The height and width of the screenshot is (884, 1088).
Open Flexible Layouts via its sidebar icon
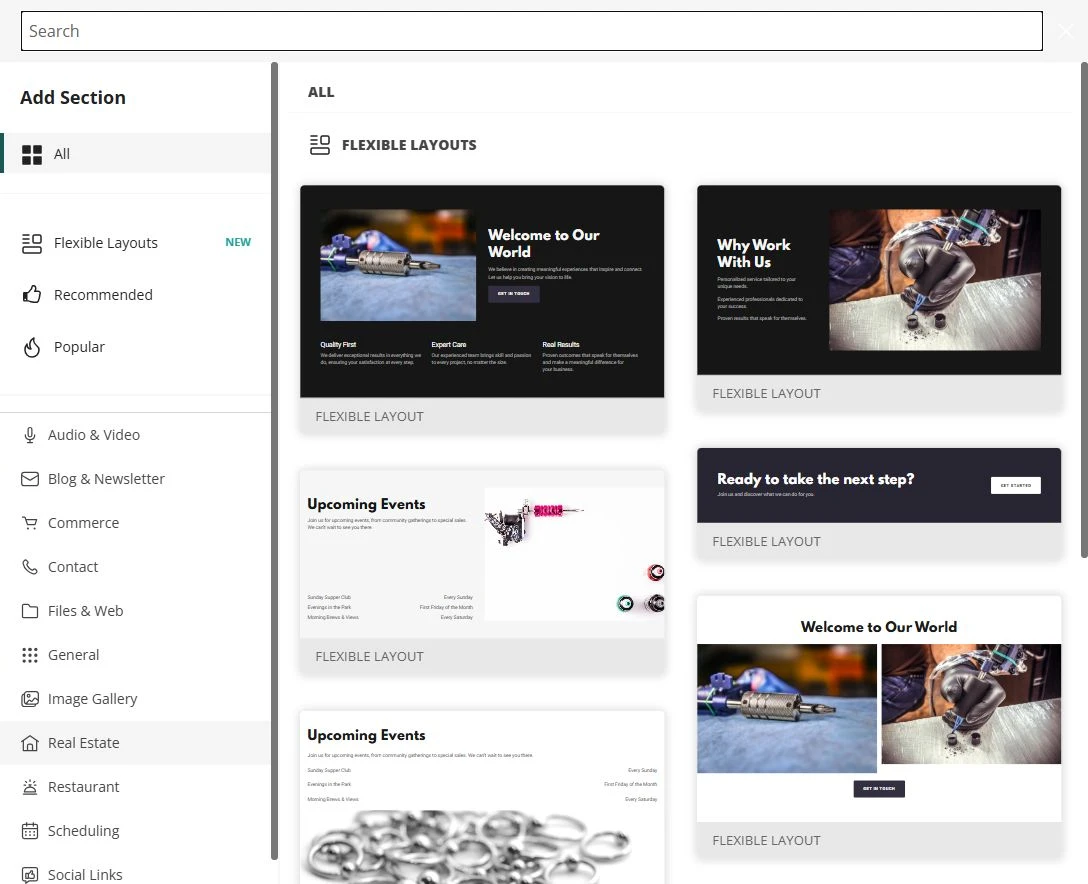pos(32,243)
